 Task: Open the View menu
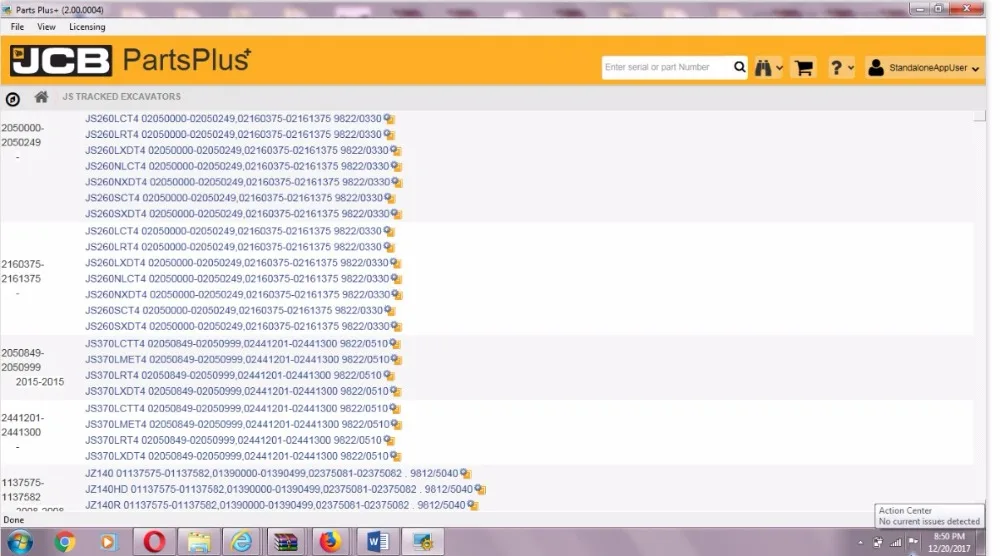tap(46, 27)
